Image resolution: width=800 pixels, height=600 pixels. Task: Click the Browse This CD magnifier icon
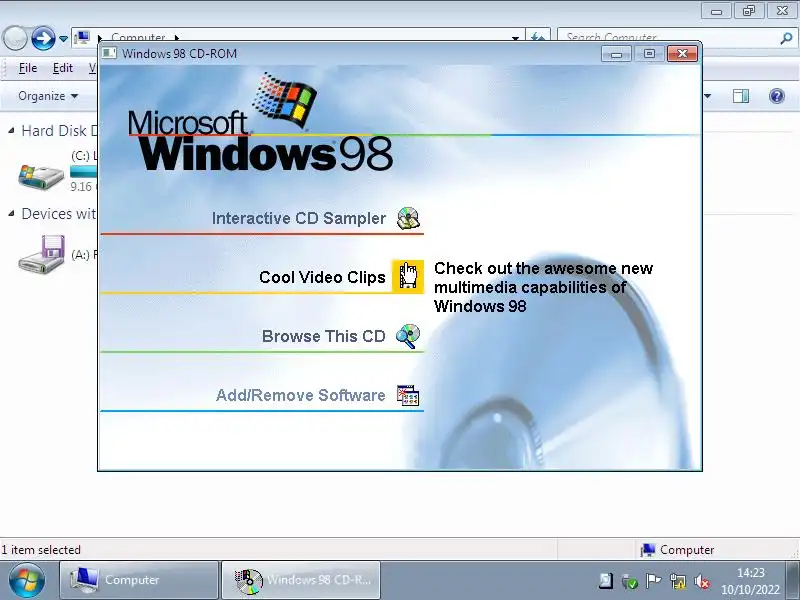coord(408,336)
